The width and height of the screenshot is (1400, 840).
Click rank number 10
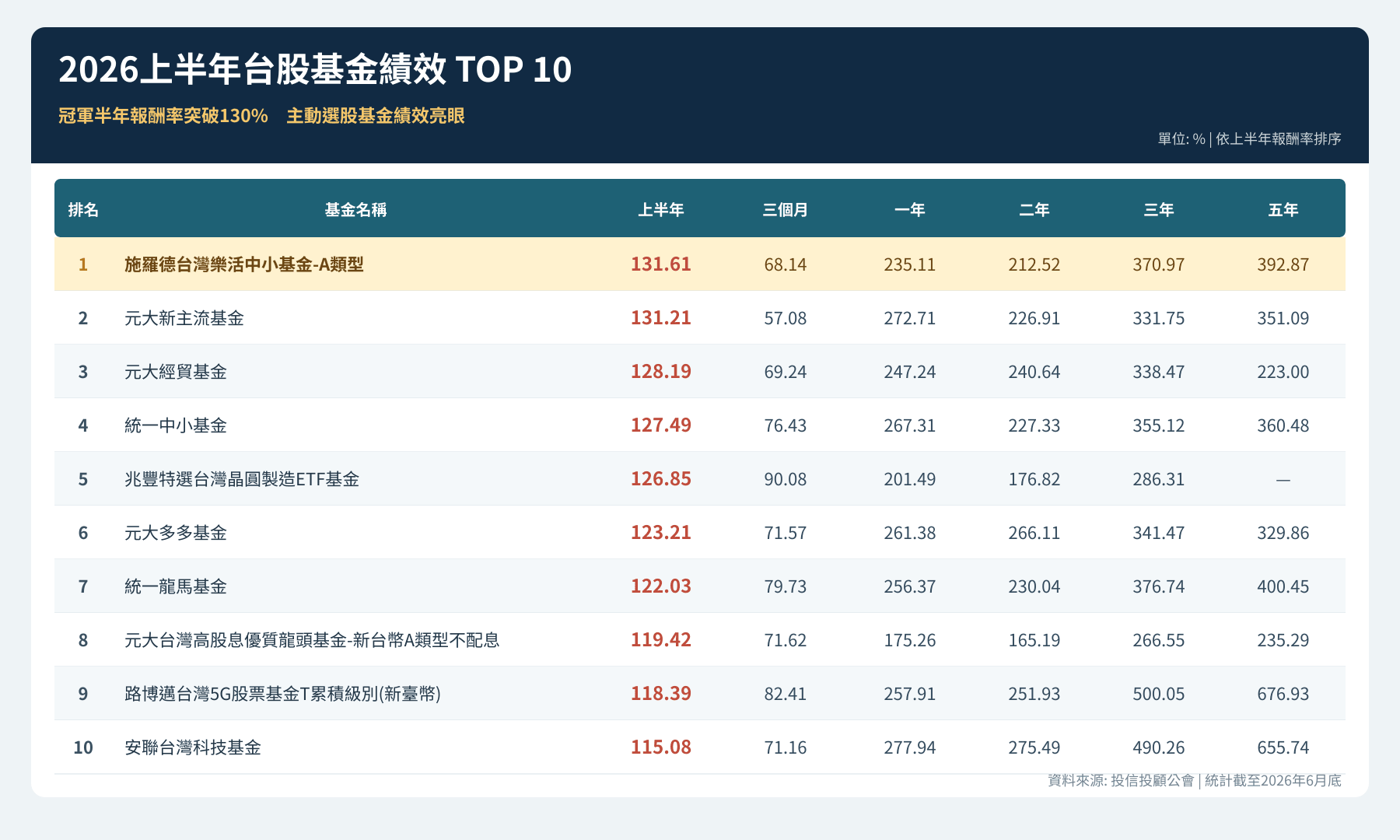83,747
